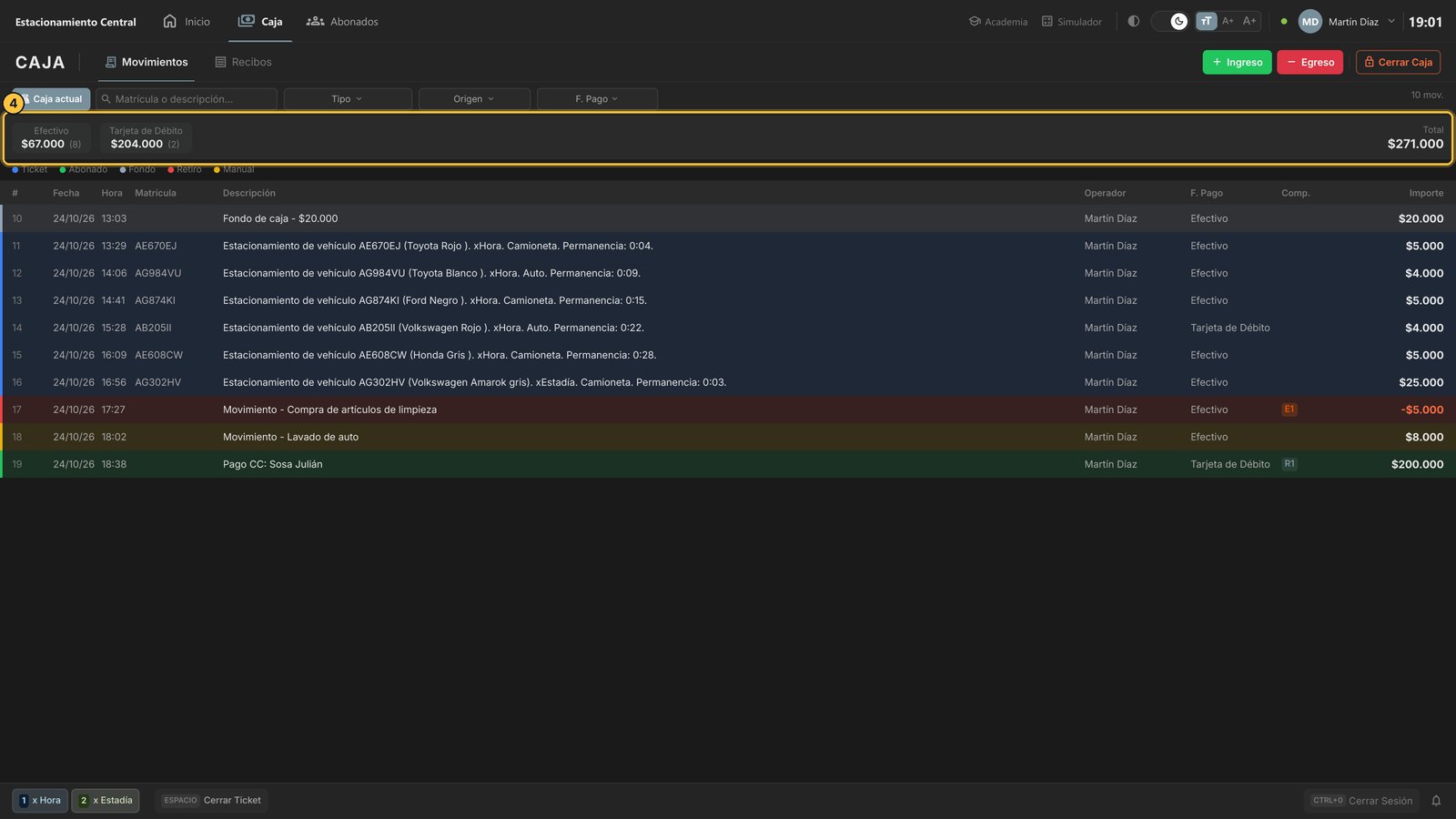The height and width of the screenshot is (819, 1456).
Task: Click the Ingreso button
Action: click(1237, 62)
